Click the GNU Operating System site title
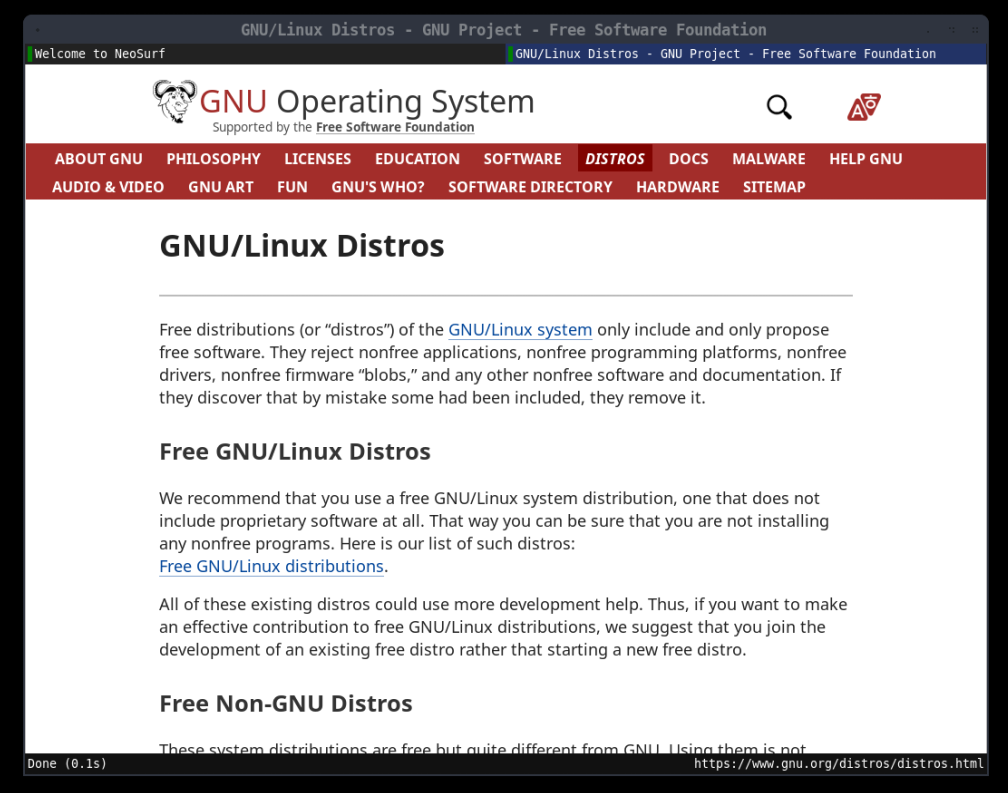 [366, 102]
